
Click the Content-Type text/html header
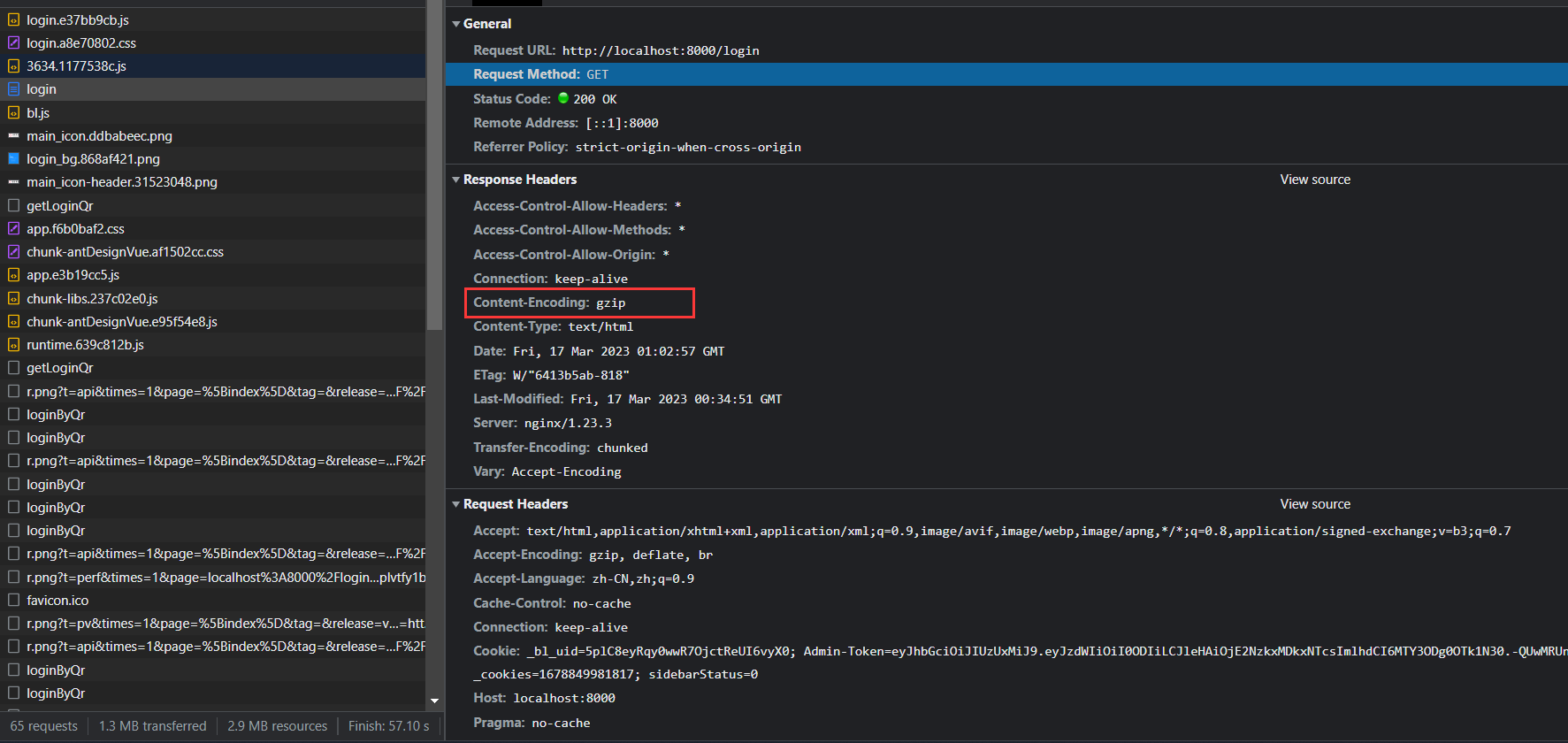[553, 326]
